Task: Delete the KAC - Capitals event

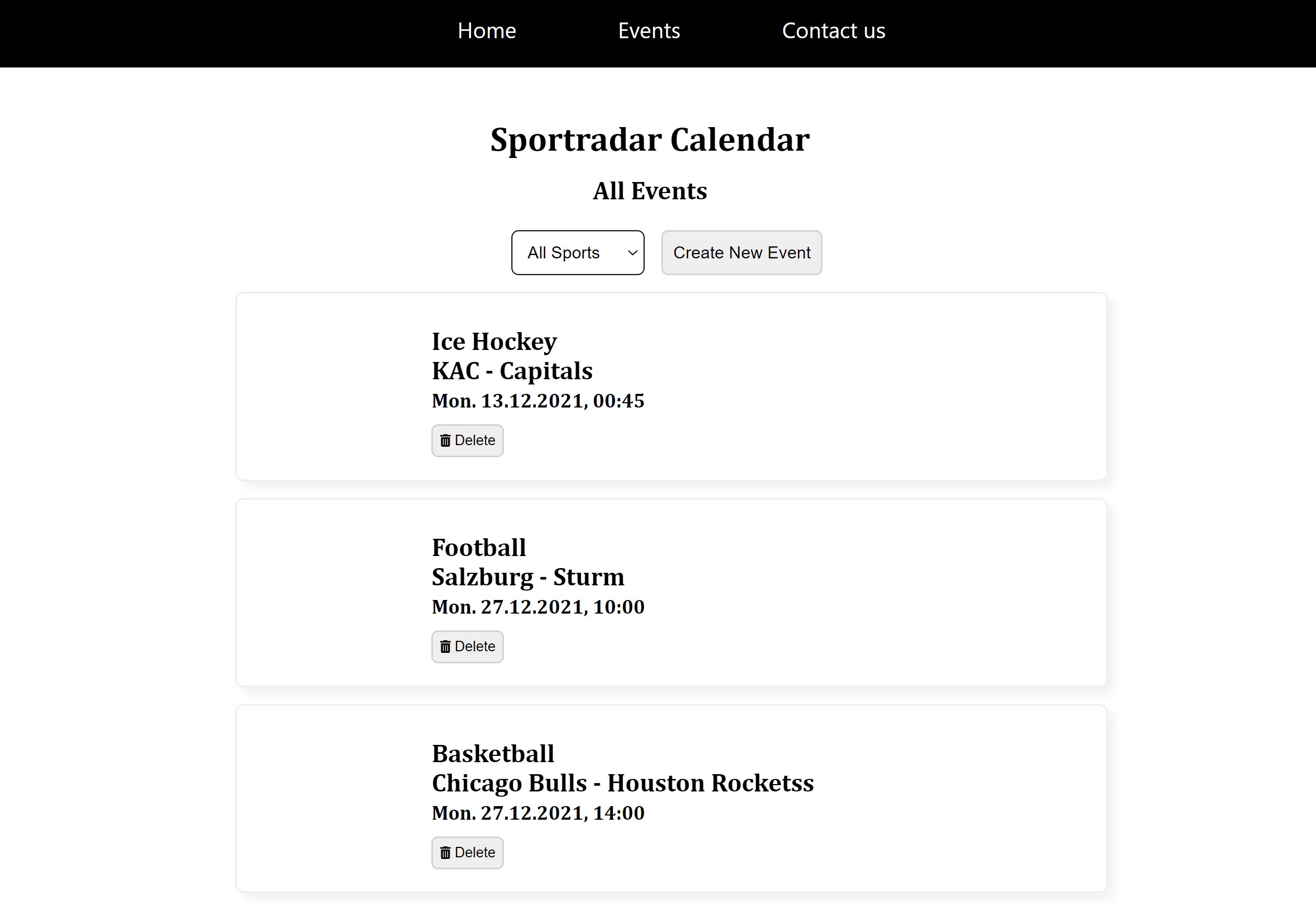Action: (x=467, y=440)
